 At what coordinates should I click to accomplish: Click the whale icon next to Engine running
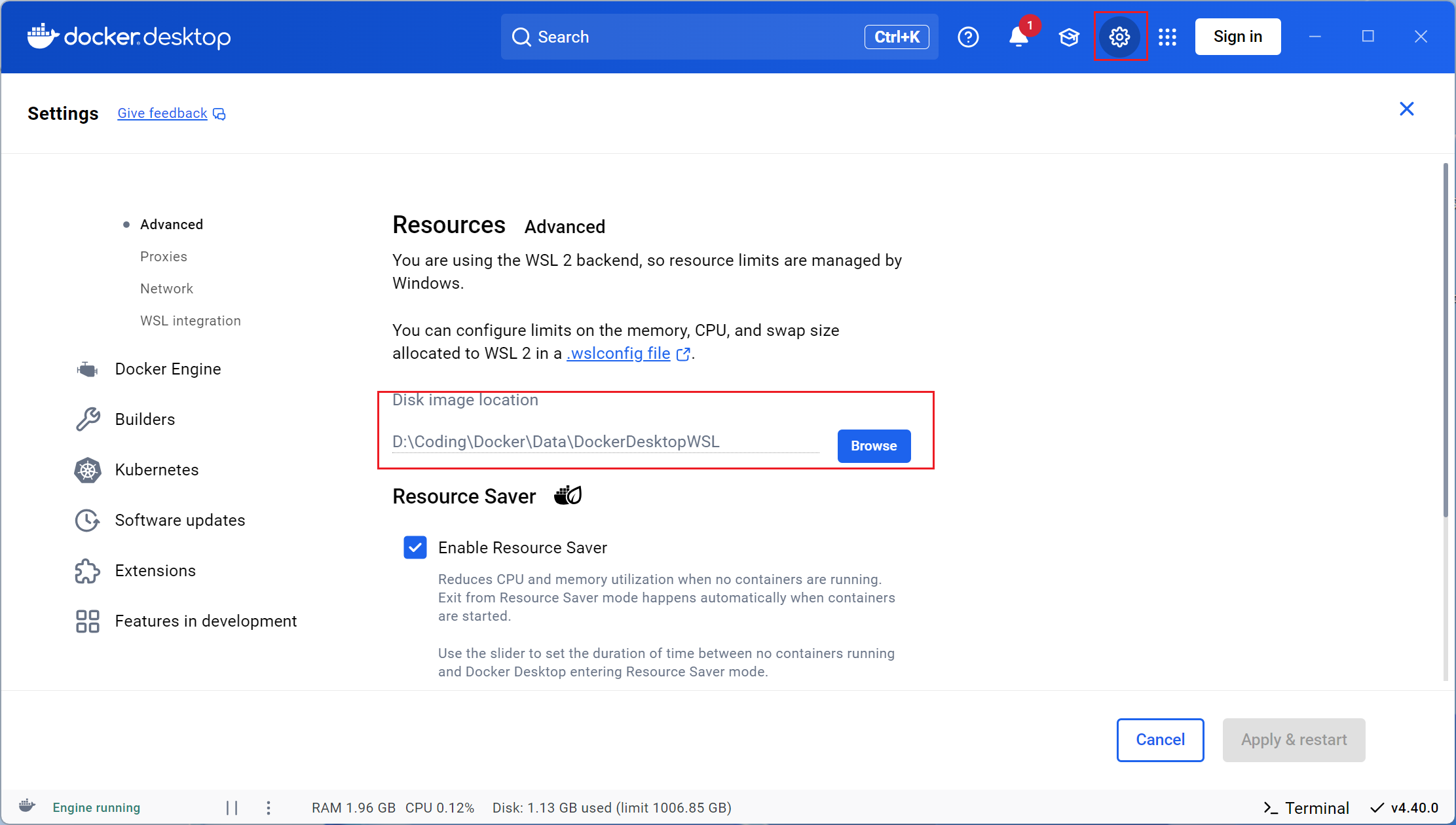[27, 807]
